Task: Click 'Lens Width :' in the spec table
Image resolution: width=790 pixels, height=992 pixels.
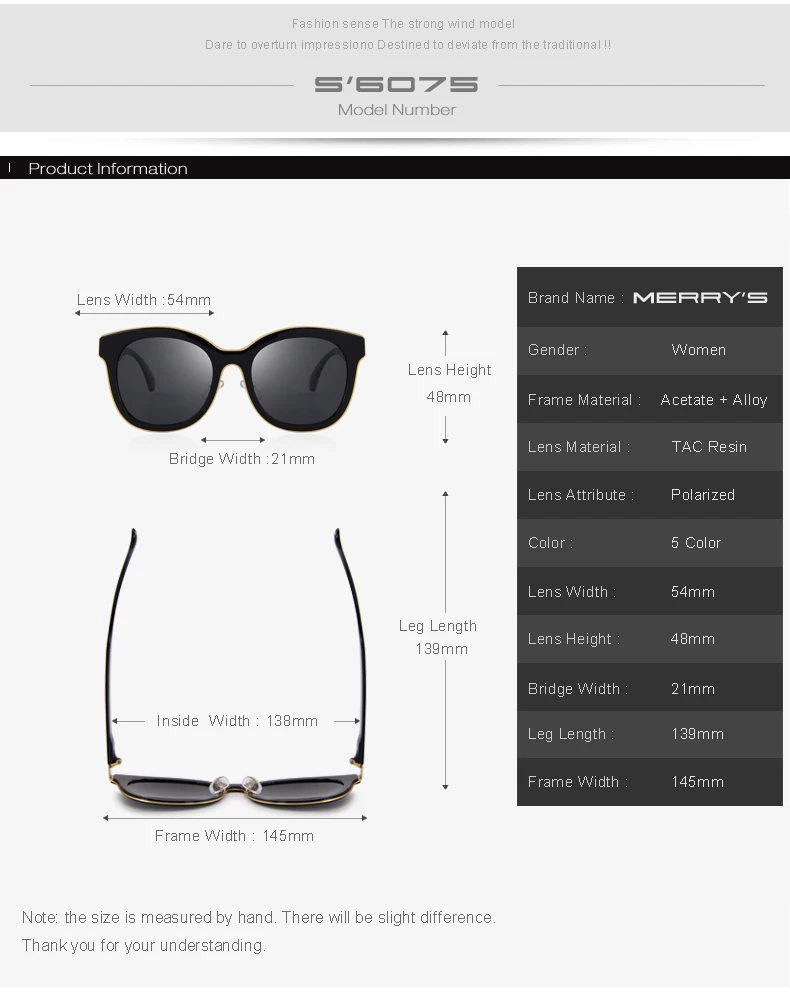Action: coord(572,592)
